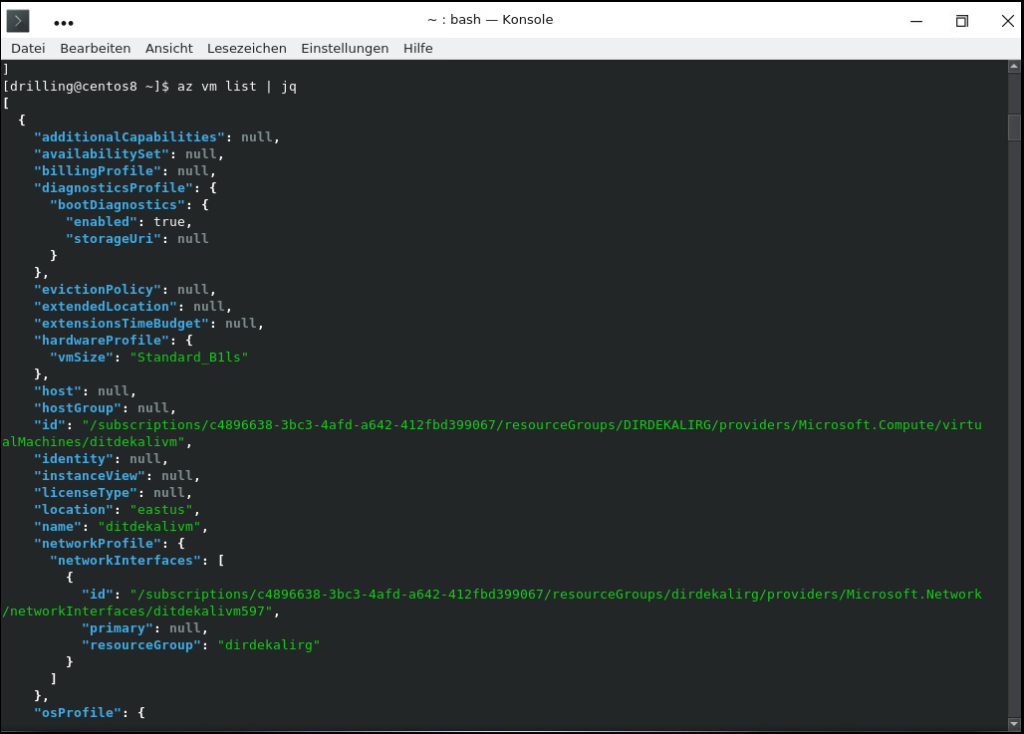1024x734 pixels.
Task: Open the Ansicht menu
Action: pos(169,48)
